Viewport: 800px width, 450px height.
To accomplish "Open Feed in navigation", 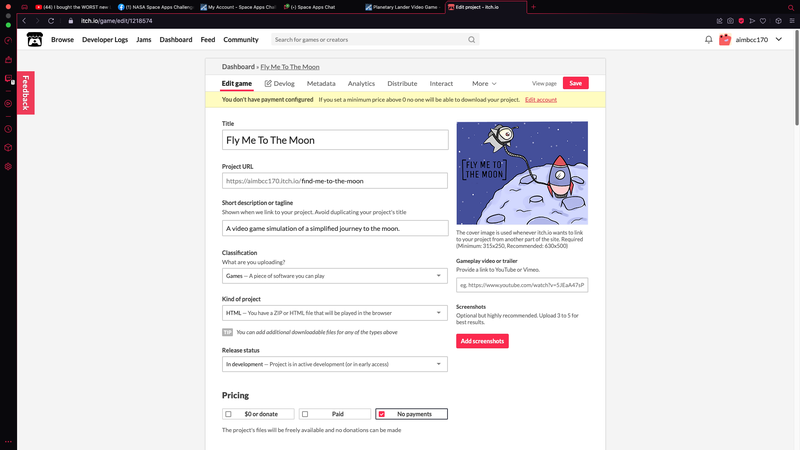I will [x=208, y=39].
